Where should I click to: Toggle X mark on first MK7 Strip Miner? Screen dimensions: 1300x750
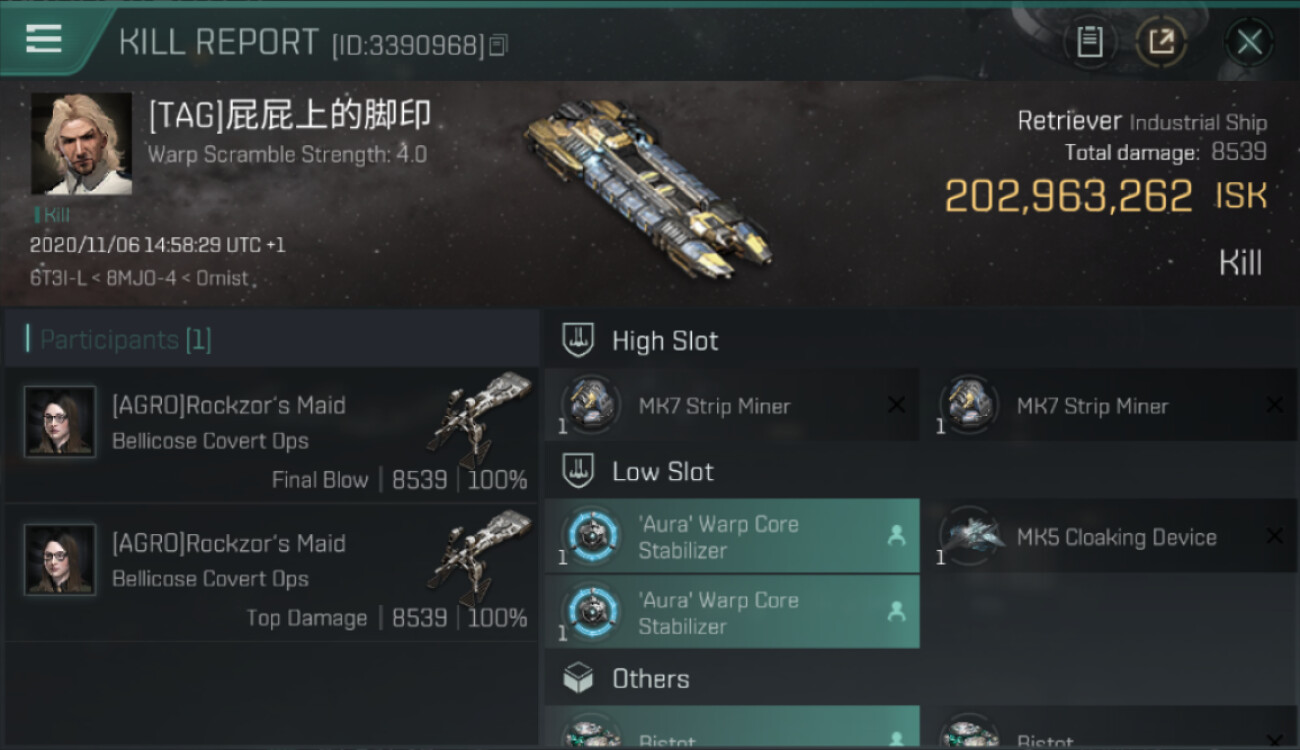click(x=897, y=405)
